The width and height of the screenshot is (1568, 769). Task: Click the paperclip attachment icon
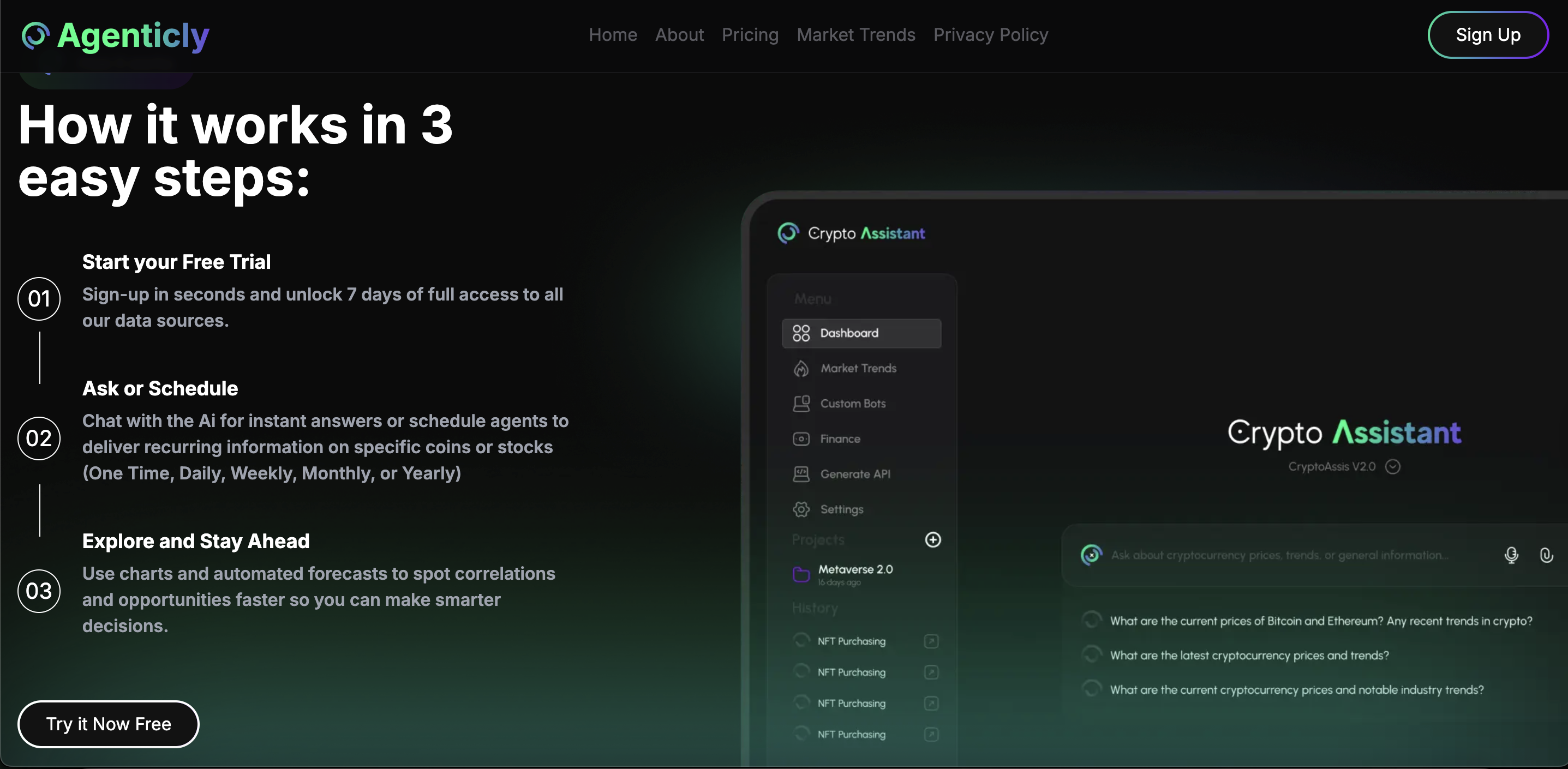tap(1547, 555)
